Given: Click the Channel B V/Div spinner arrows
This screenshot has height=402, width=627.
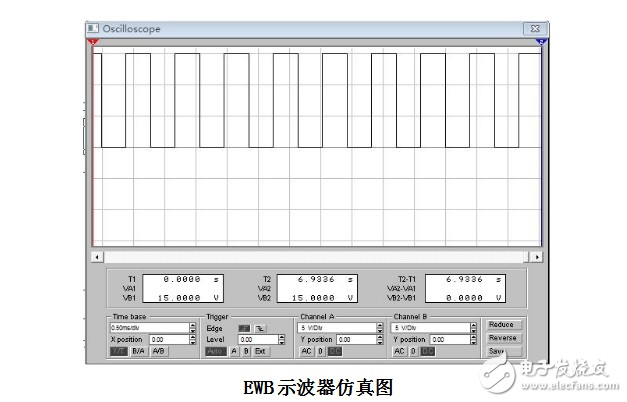Looking at the screenshot, I should click(x=474, y=328).
